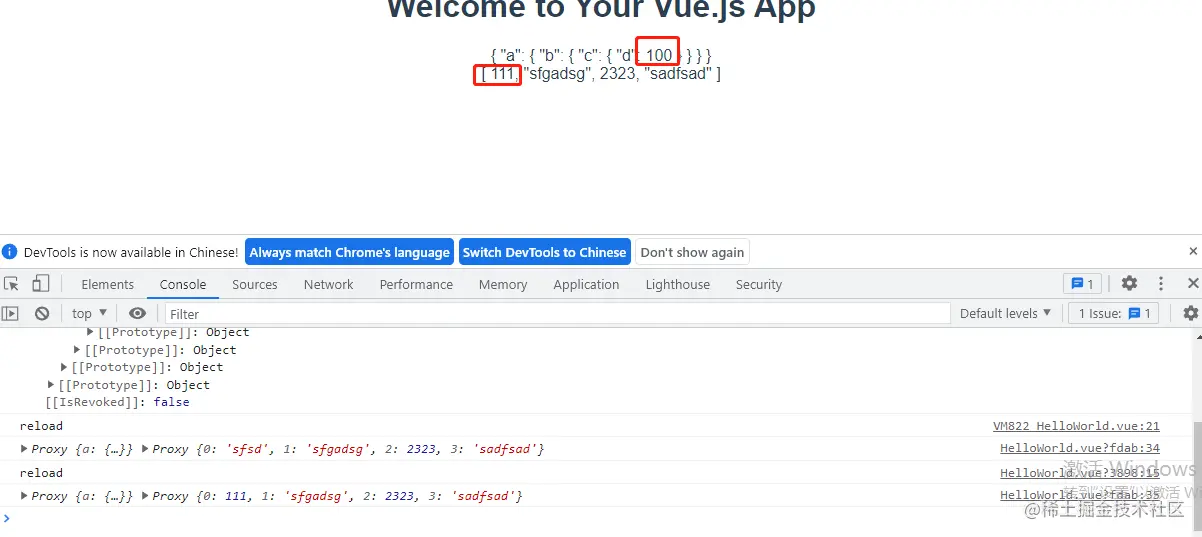Click the info icon in notification bar
The height and width of the screenshot is (537, 1202).
pos(9,252)
